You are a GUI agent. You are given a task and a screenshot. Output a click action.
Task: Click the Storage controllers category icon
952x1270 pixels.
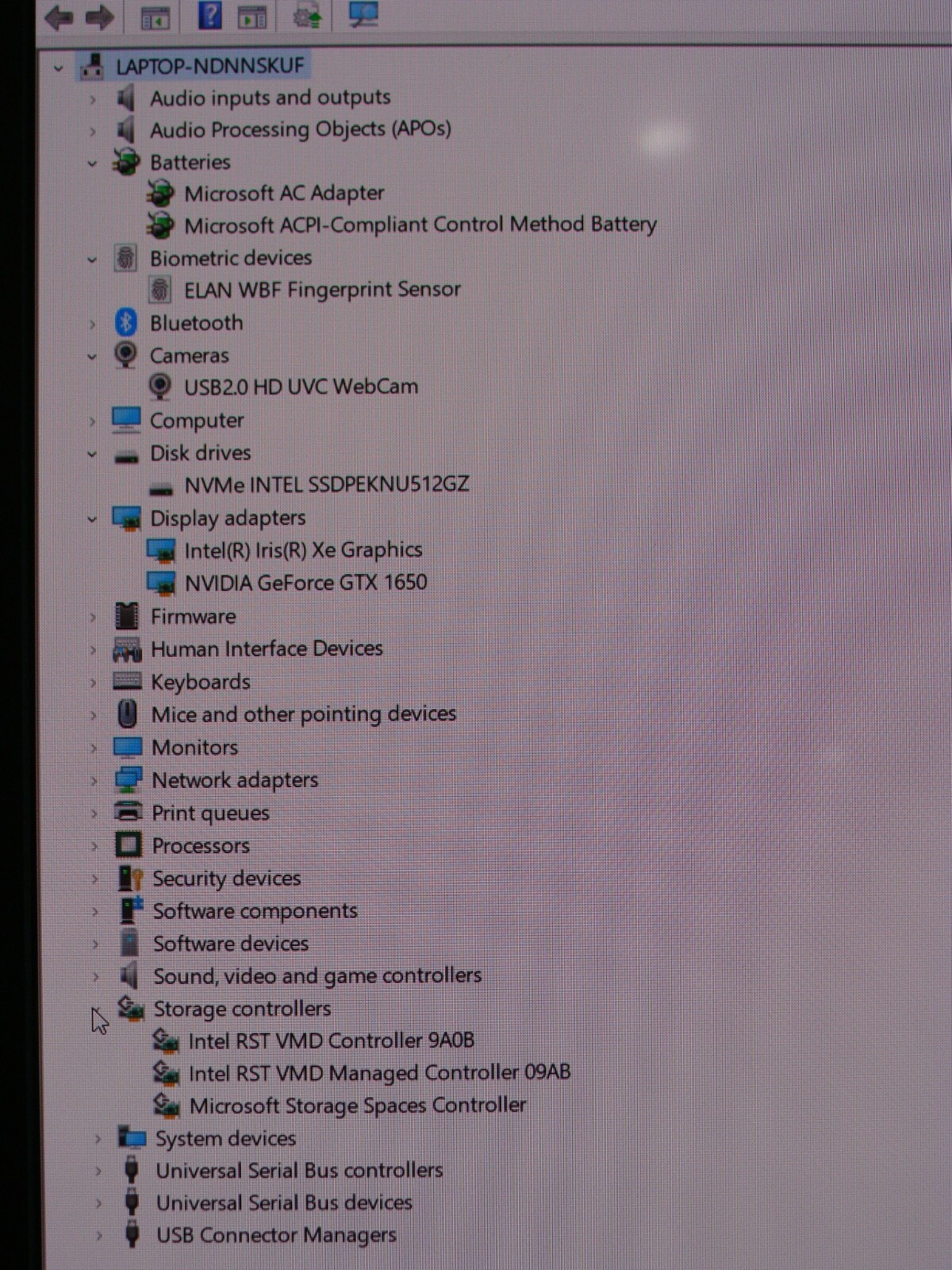[x=131, y=1008]
